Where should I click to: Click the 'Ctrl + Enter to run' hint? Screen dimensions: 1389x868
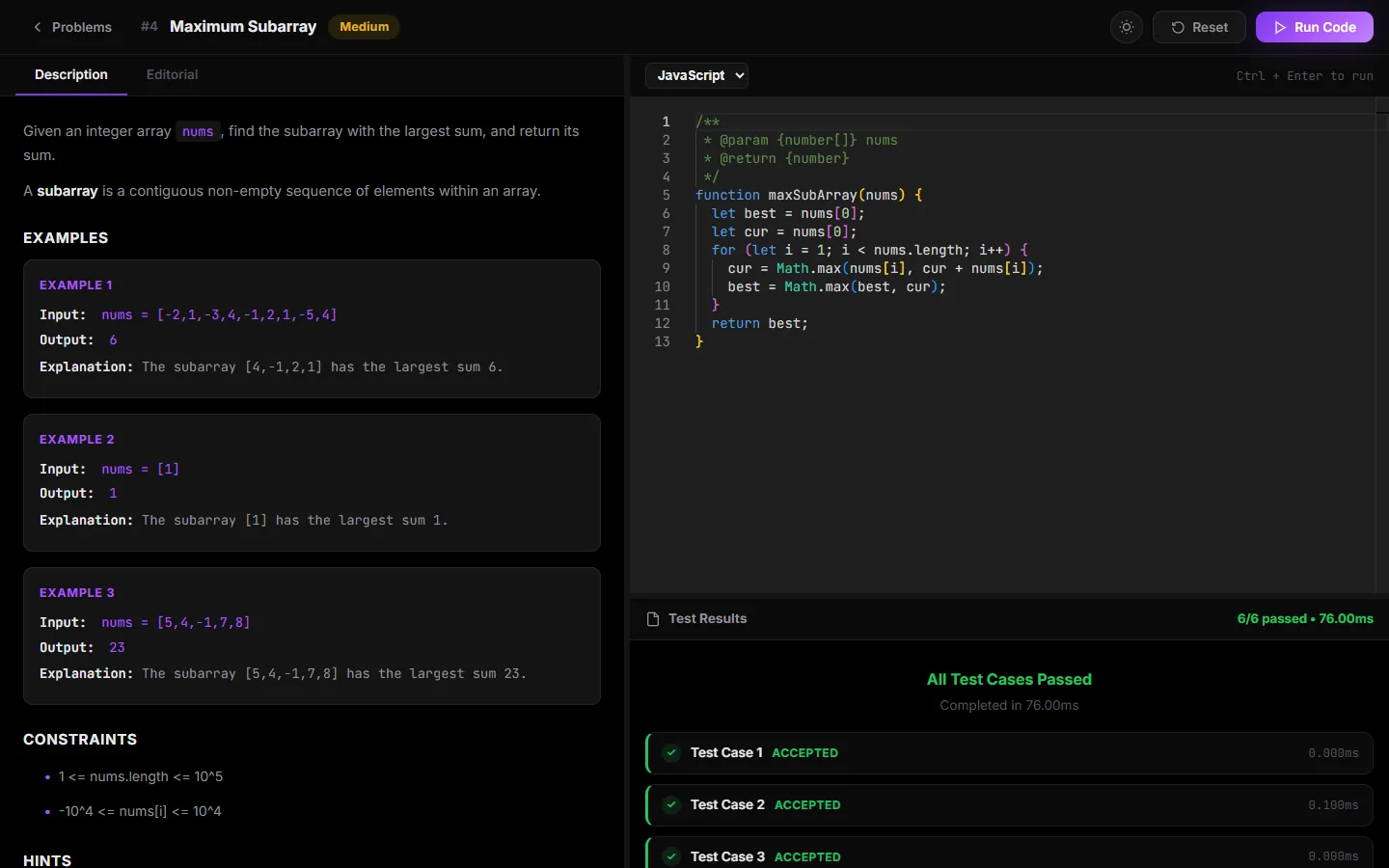coord(1304,76)
